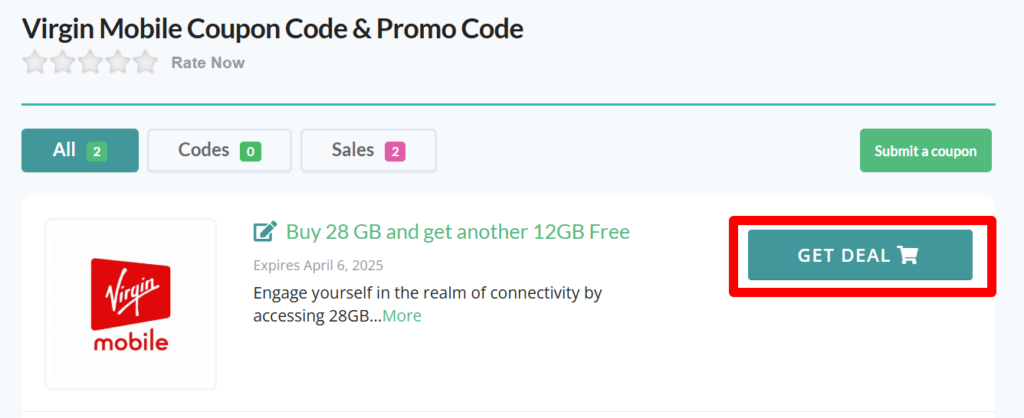This screenshot has height=418, width=1024.
Task: Give a four-star rating
Action: coord(118,62)
